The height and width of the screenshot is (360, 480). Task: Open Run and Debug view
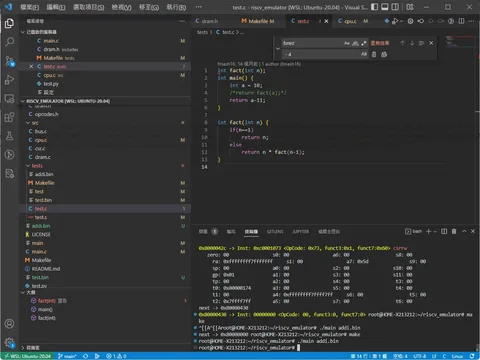pyautogui.click(x=9, y=80)
